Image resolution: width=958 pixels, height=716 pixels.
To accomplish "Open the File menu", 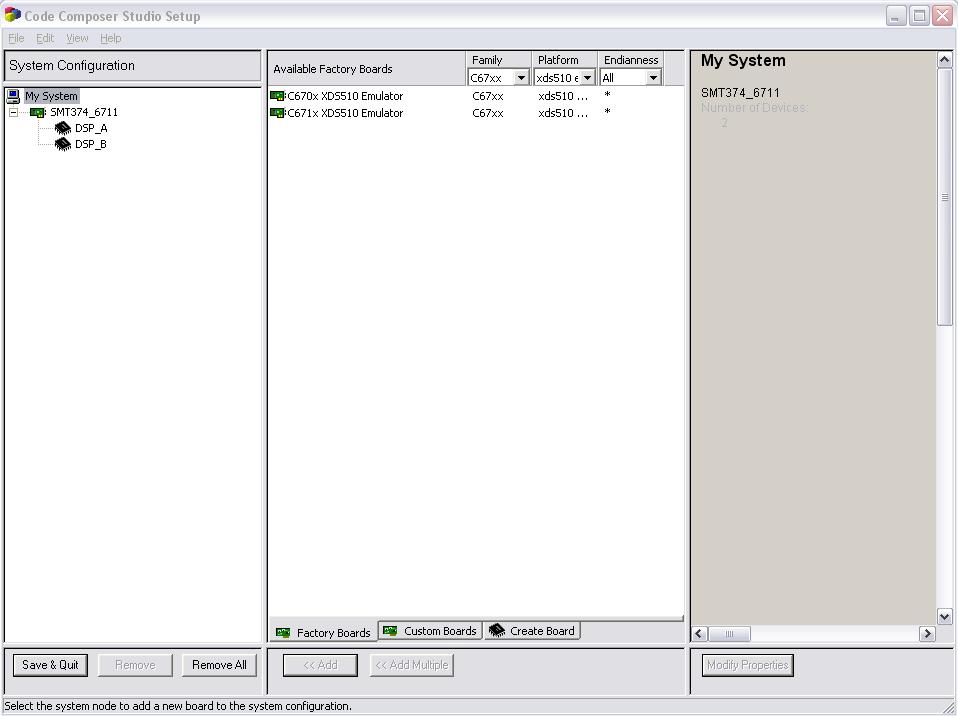I will click(x=16, y=38).
